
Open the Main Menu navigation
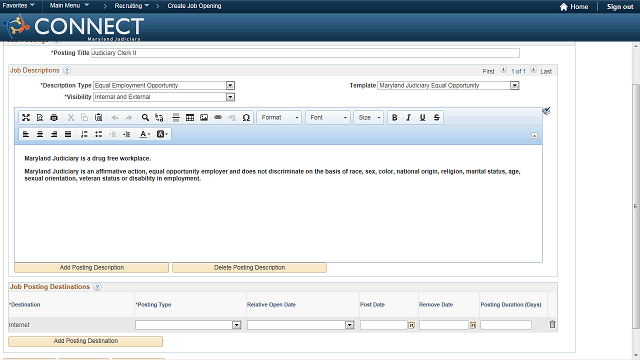(69, 6)
